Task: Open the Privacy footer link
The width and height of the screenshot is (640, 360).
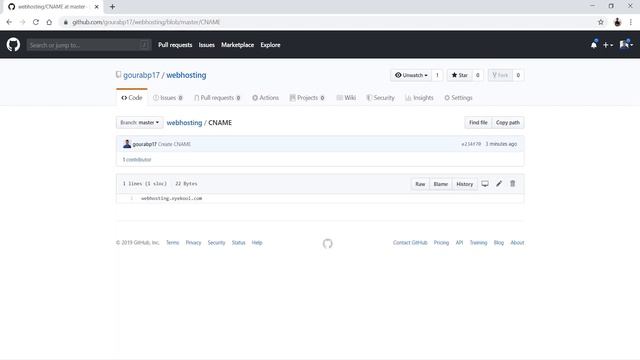Action: coord(193,242)
